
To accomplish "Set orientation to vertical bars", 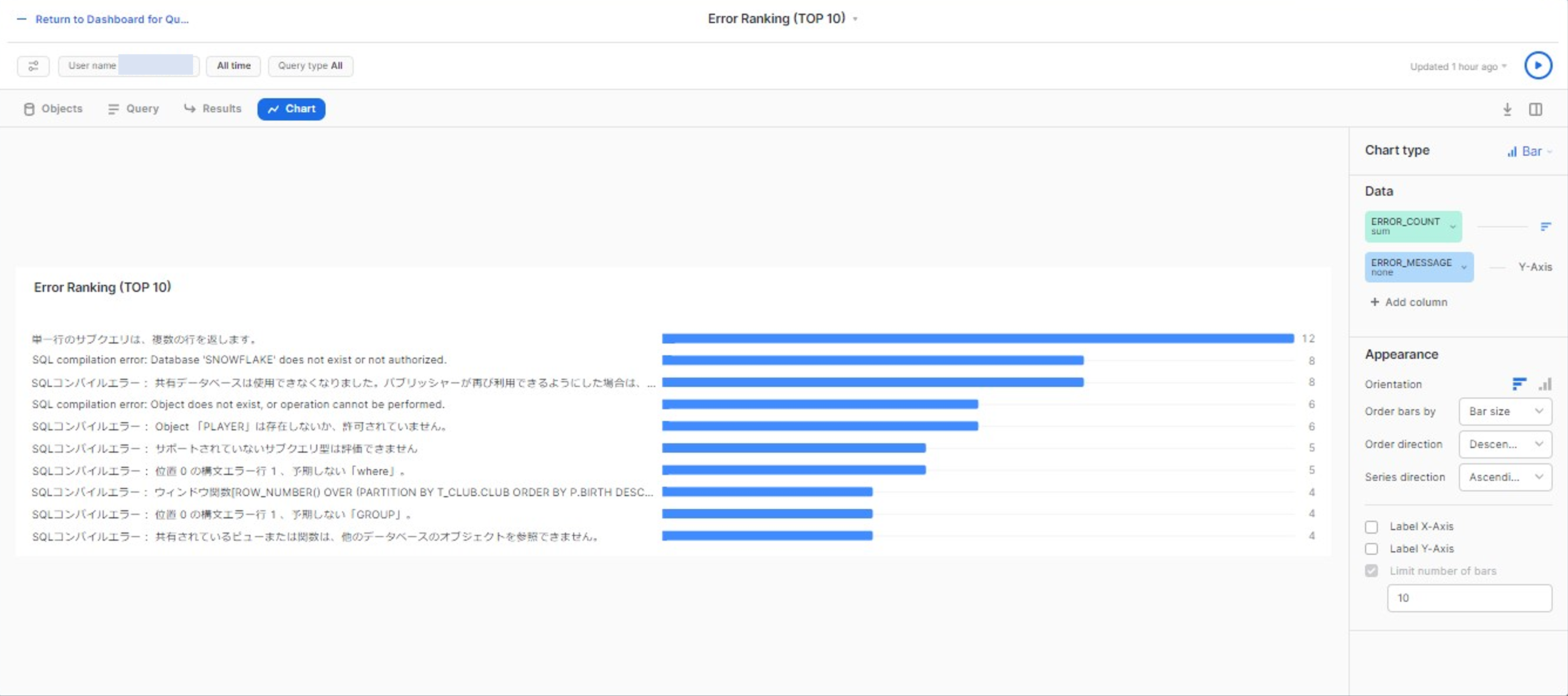I will click(1545, 384).
